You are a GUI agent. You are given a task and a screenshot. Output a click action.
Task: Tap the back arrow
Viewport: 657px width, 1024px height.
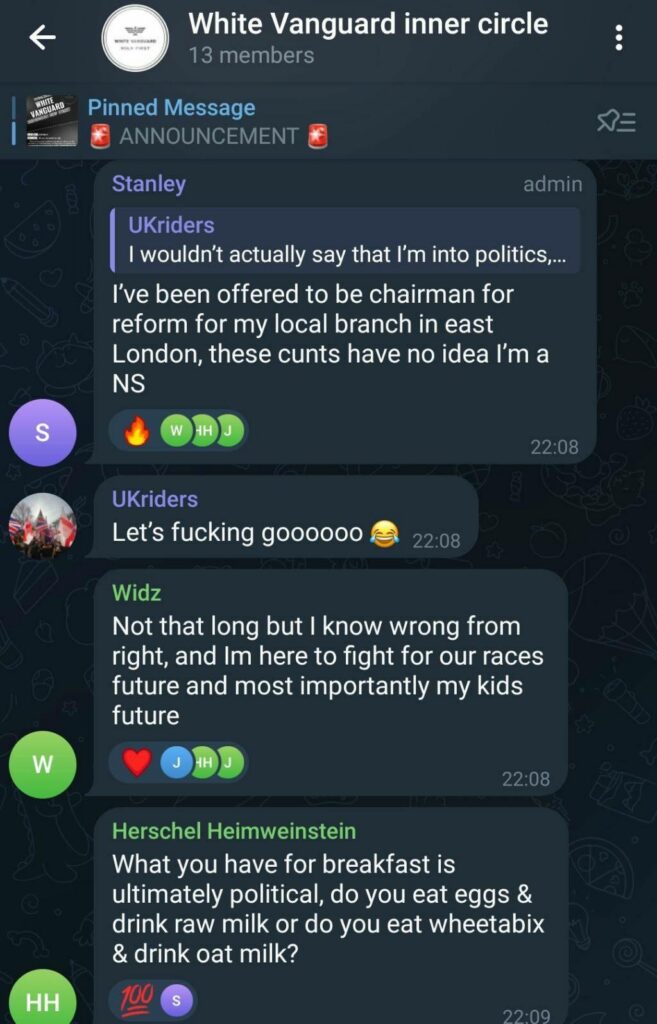42,38
